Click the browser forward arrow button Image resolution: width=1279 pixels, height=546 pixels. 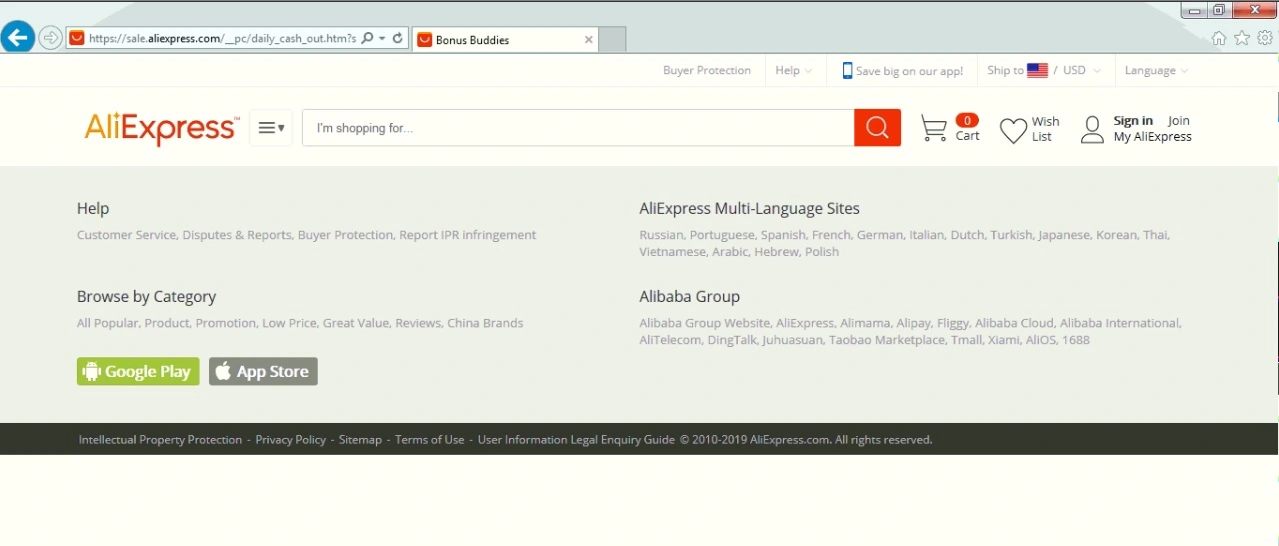50,39
